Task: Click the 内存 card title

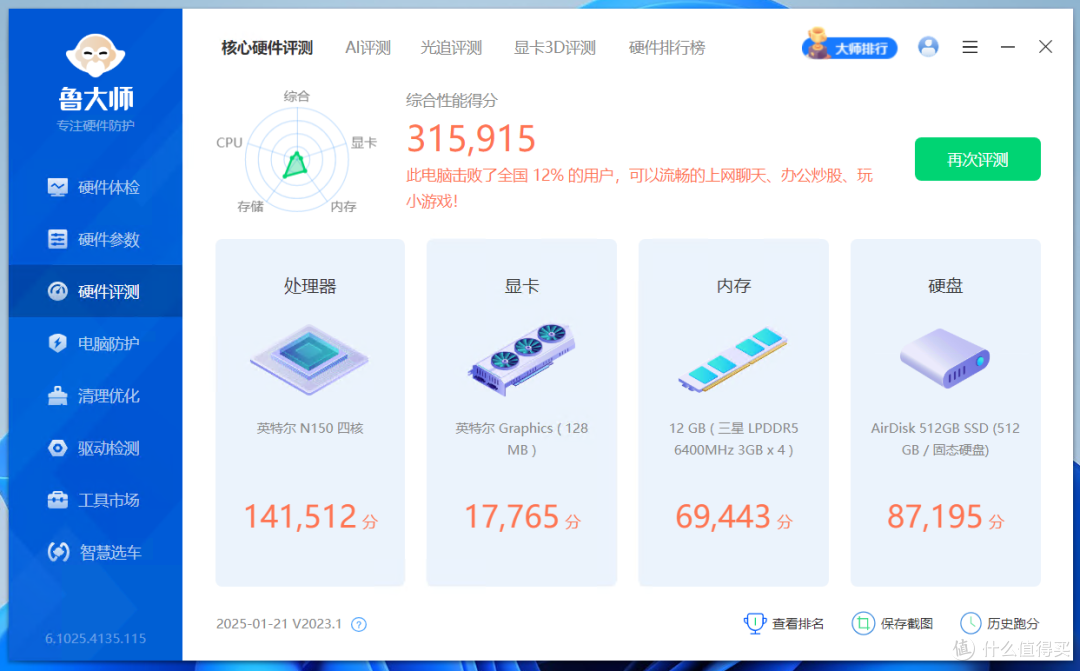Action: [x=734, y=286]
